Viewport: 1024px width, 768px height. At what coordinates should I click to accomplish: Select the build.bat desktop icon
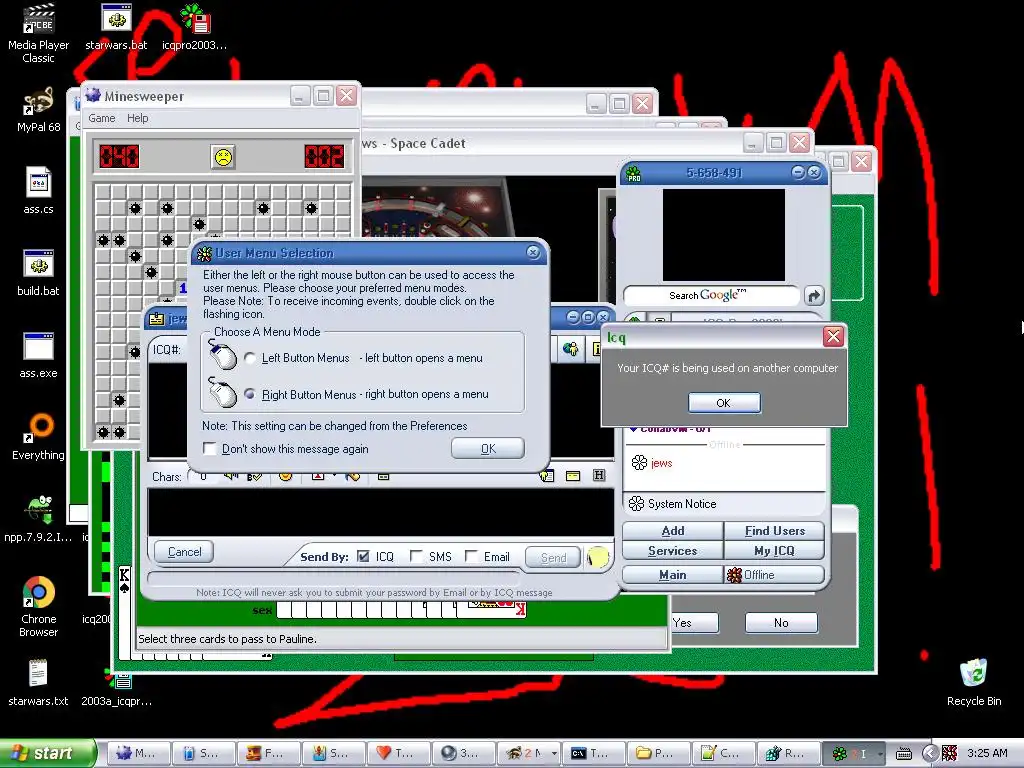coord(39,274)
